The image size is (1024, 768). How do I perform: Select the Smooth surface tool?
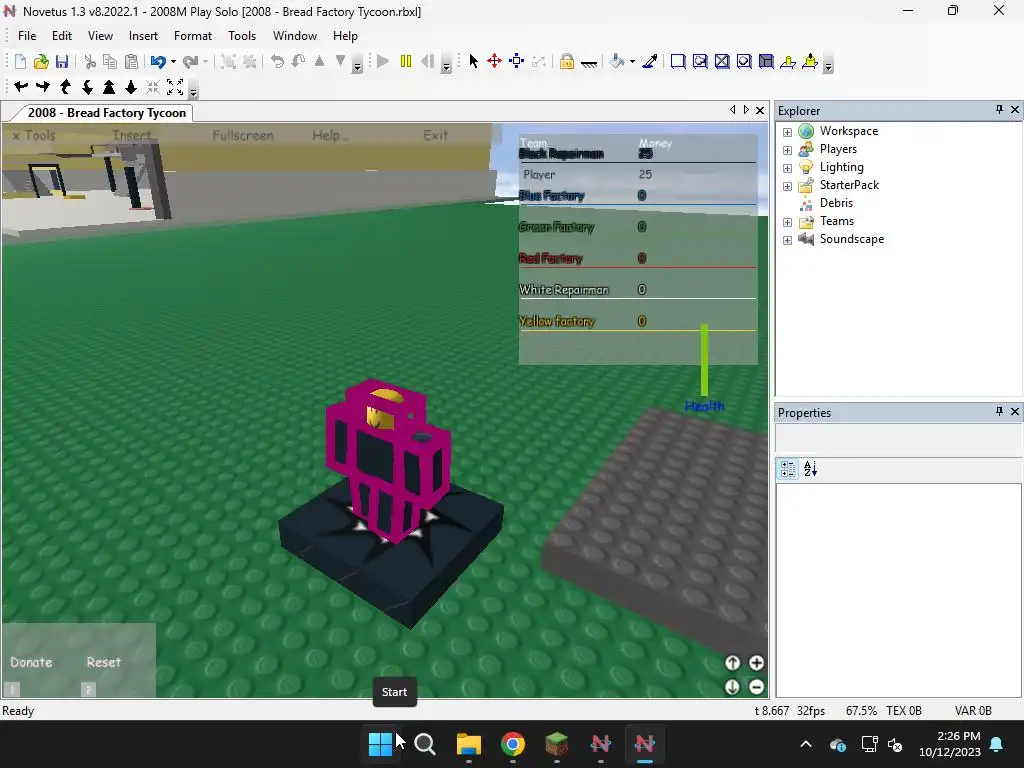pyautogui.click(x=678, y=61)
